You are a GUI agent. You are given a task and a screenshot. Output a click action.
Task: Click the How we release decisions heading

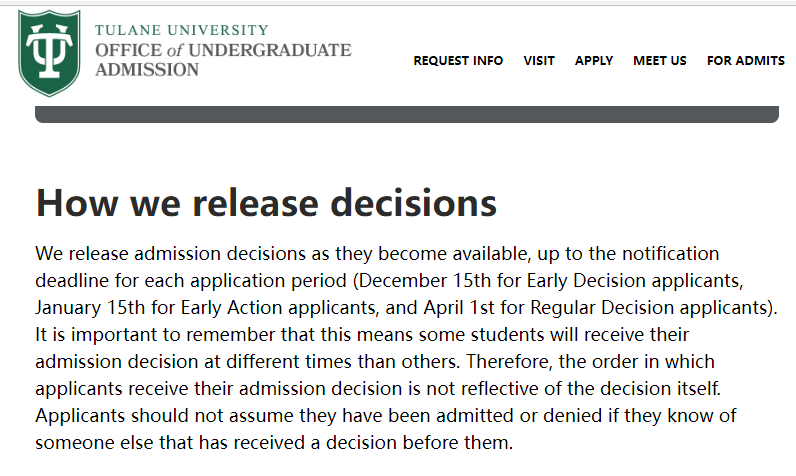click(x=266, y=202)
